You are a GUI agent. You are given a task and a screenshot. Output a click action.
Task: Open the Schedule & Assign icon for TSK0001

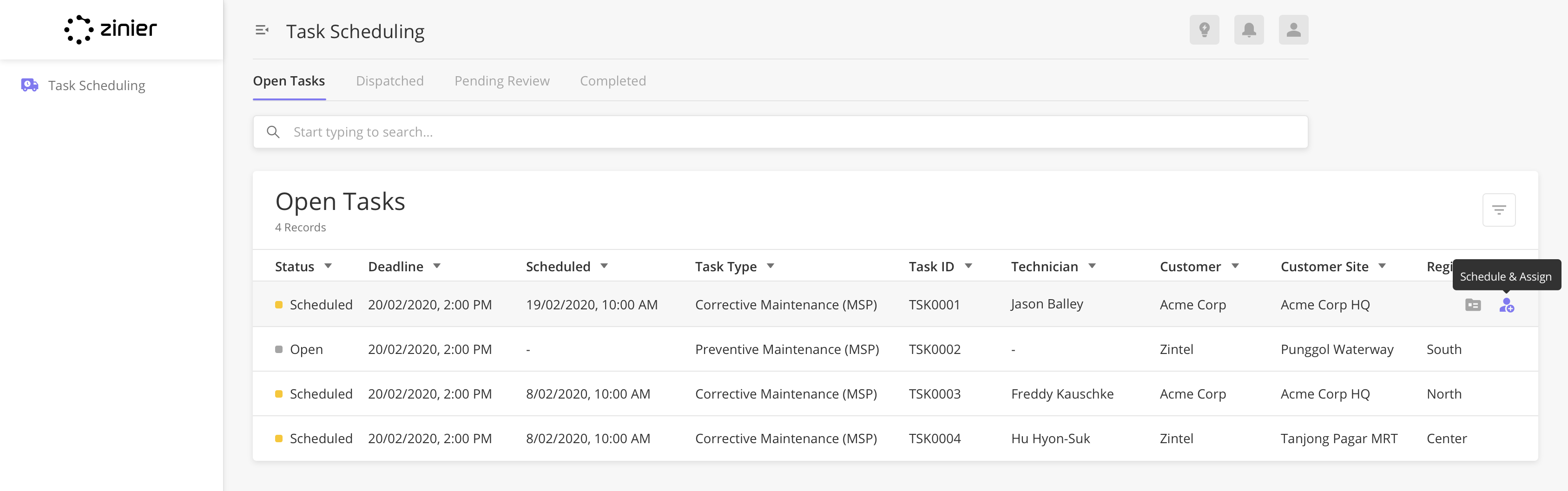coord(1507,306)
